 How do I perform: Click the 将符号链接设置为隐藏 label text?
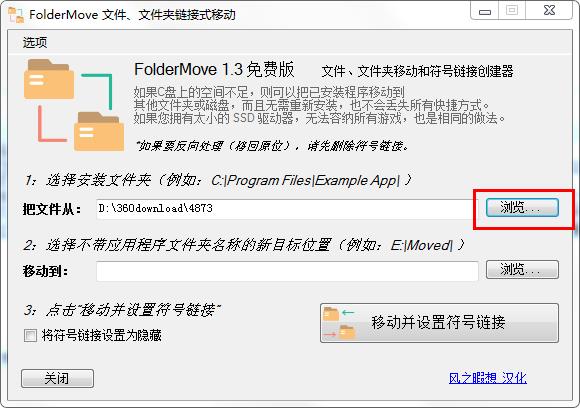point(101,335)
